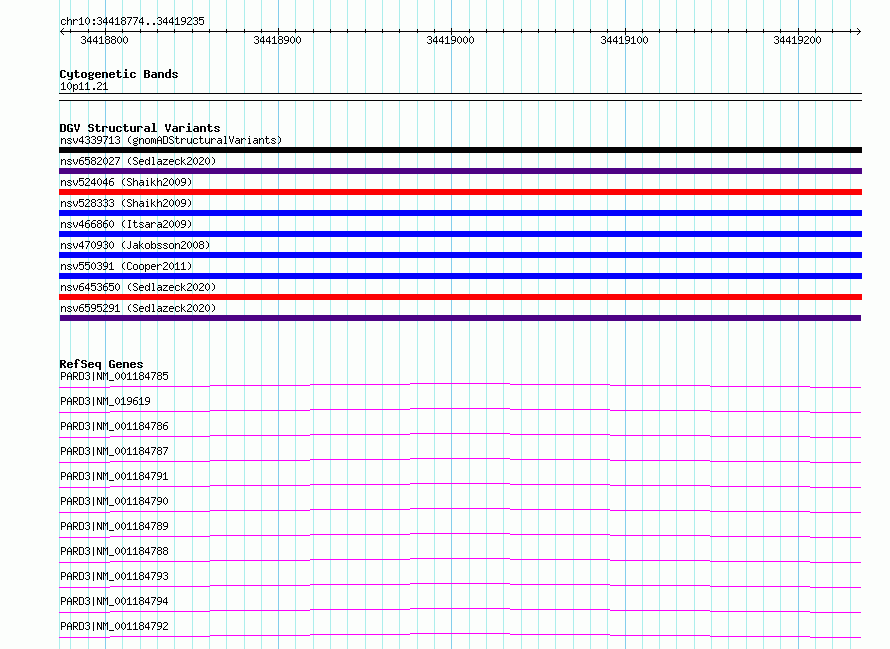Click the purple bar of nsv6595291
Image resolution: width=890 pixels, height=649 pixels.
click(460, 318)
